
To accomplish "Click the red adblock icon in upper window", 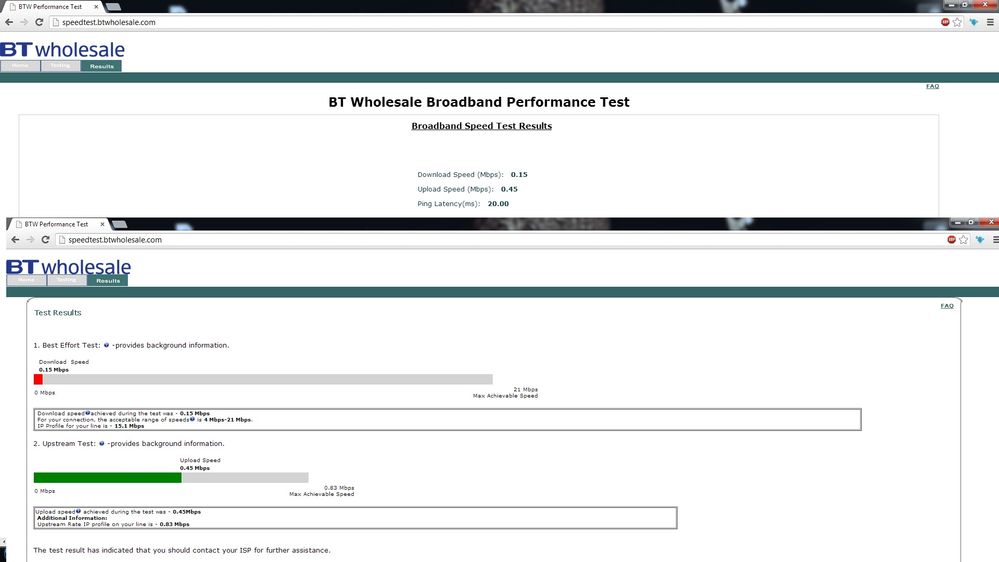I will click(x=945, y=22).
